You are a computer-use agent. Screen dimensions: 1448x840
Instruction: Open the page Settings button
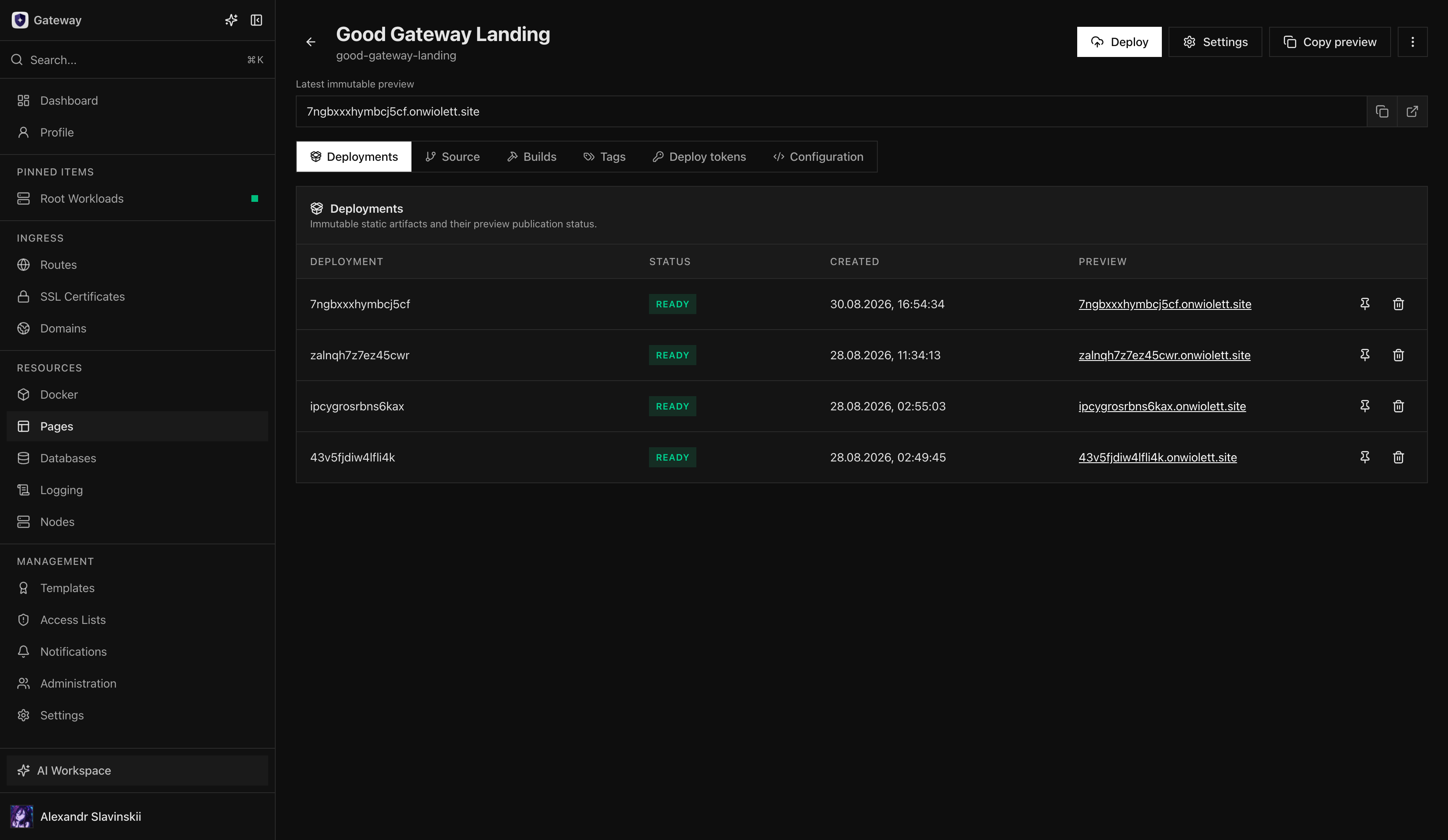(x=1215, y=42)
